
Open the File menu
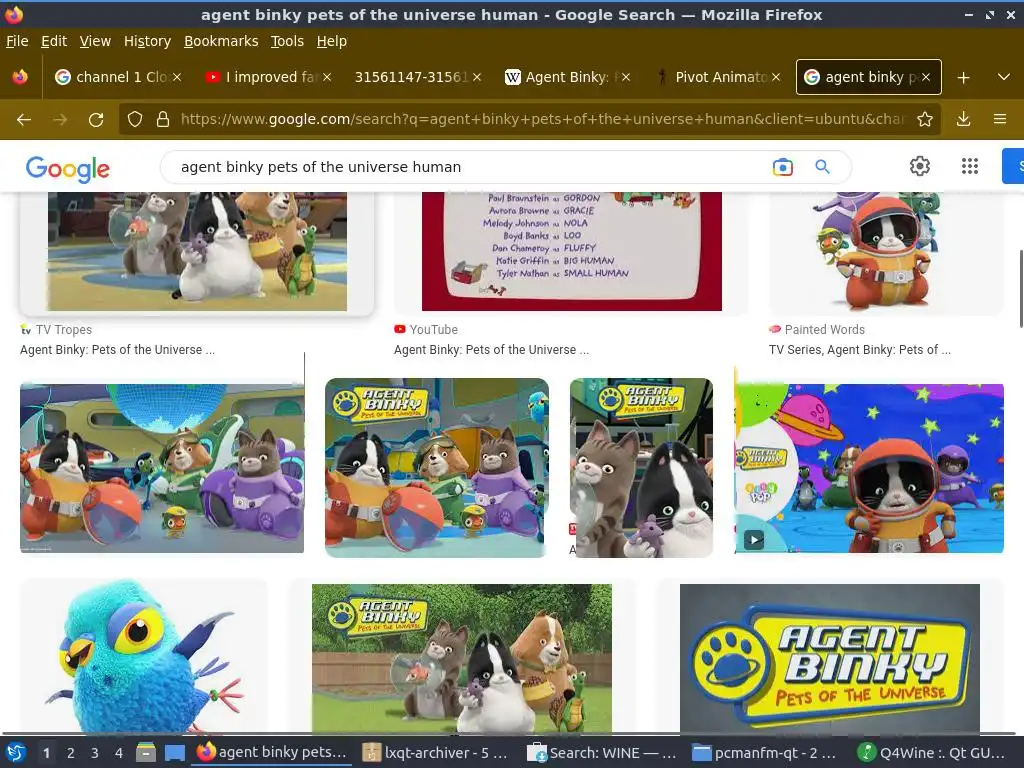[17, 41]
